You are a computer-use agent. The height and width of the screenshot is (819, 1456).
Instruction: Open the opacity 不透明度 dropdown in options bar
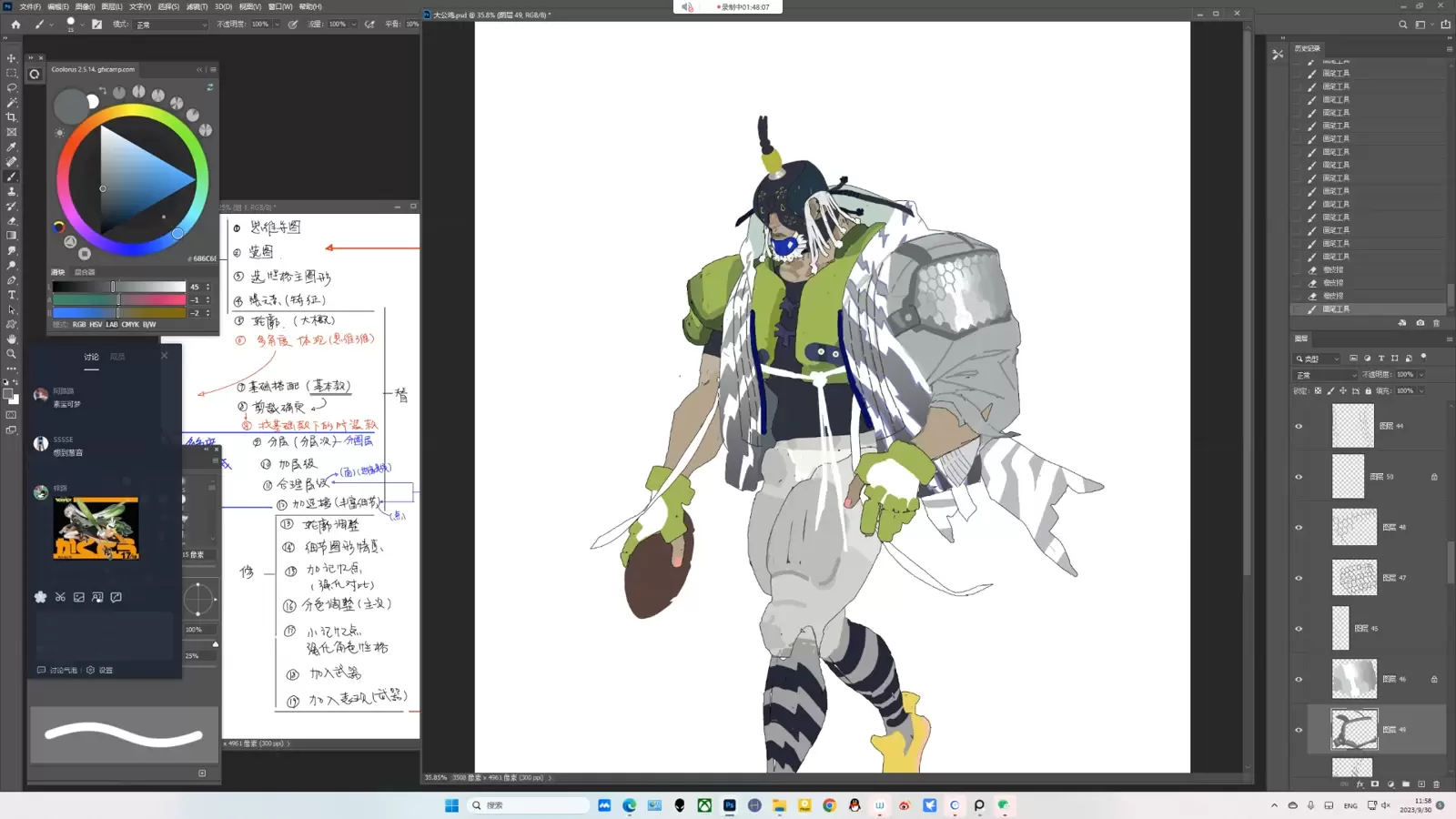point(277,25)
